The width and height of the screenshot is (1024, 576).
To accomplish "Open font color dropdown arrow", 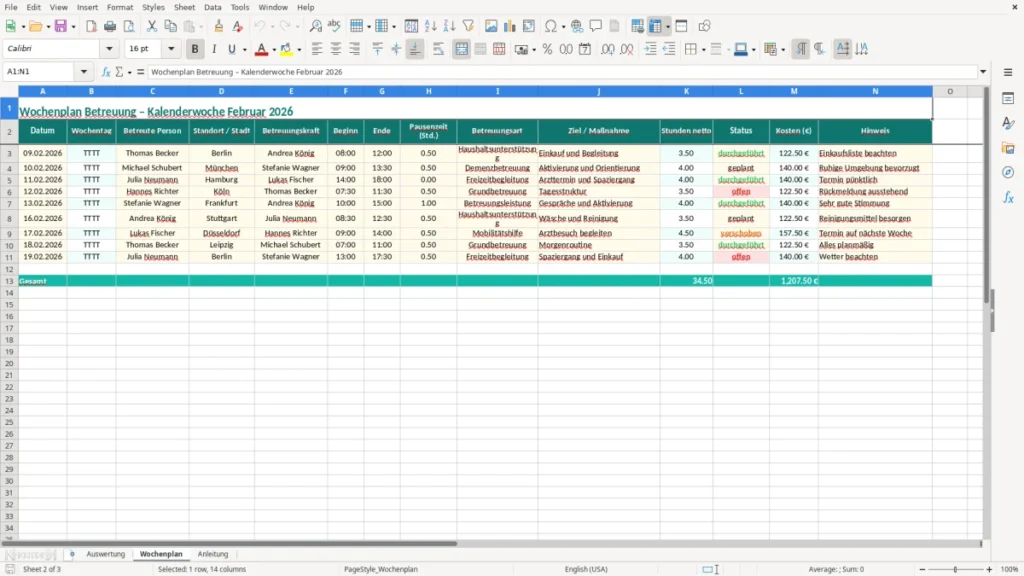I will pos(274,49).
